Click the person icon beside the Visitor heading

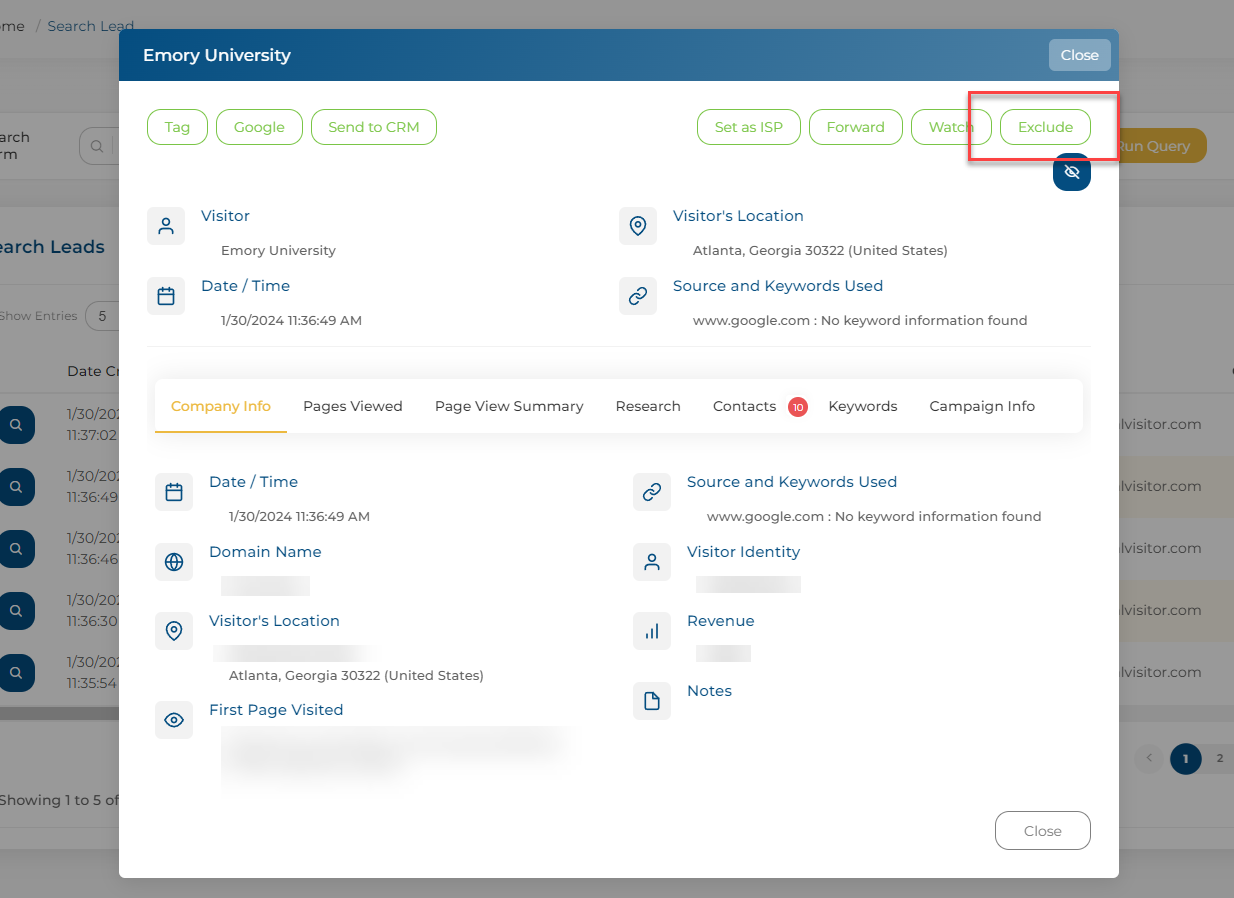click(166, 226)
